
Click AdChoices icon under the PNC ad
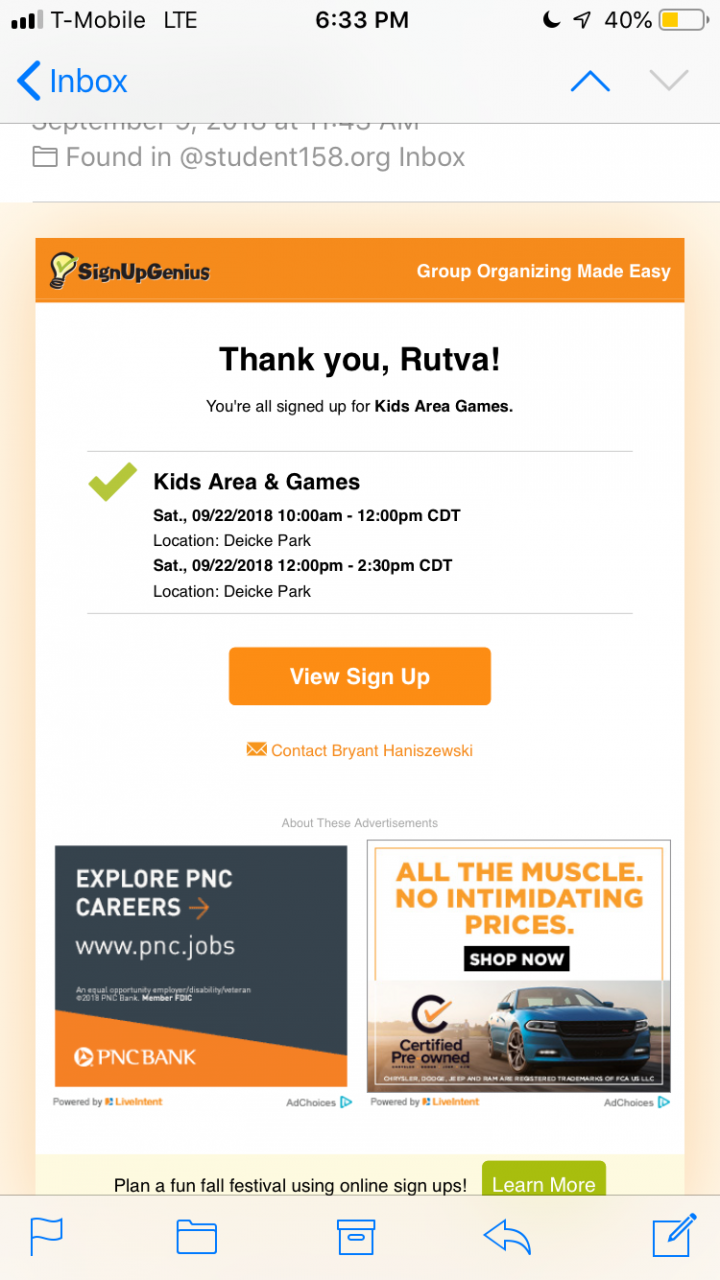coord(346,1102)
